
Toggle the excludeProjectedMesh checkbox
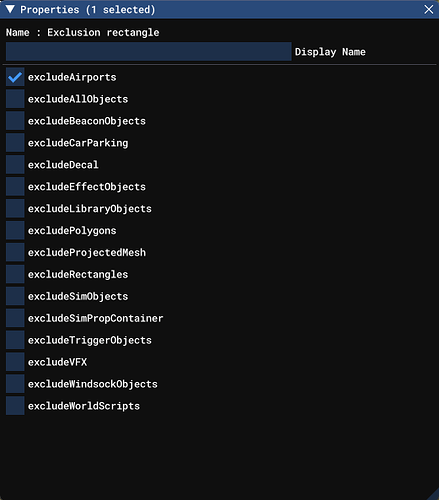pos(15,252)
